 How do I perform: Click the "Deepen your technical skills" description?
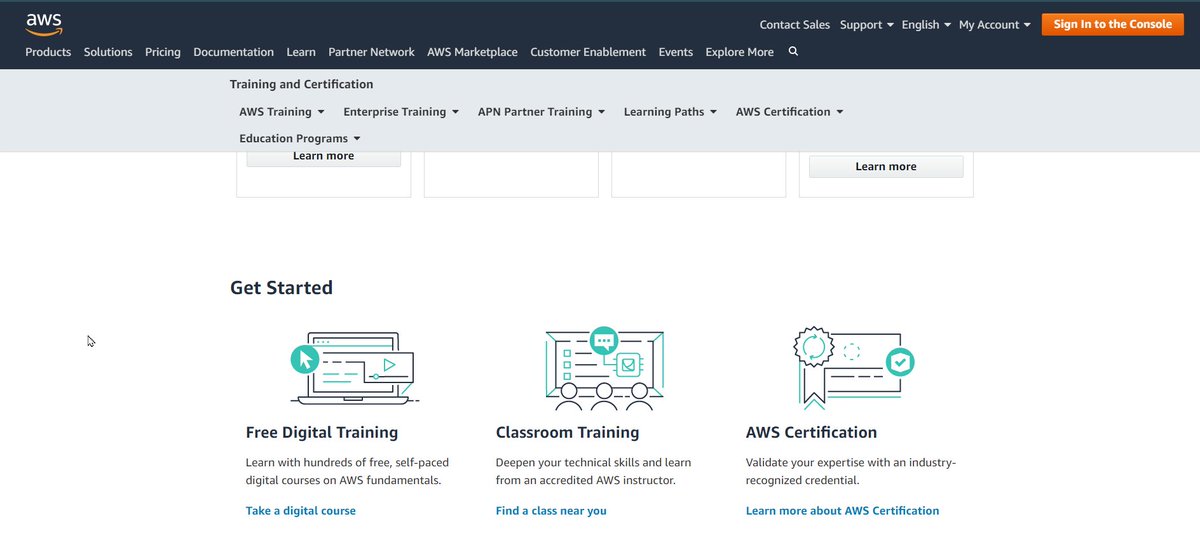[593, 472]
